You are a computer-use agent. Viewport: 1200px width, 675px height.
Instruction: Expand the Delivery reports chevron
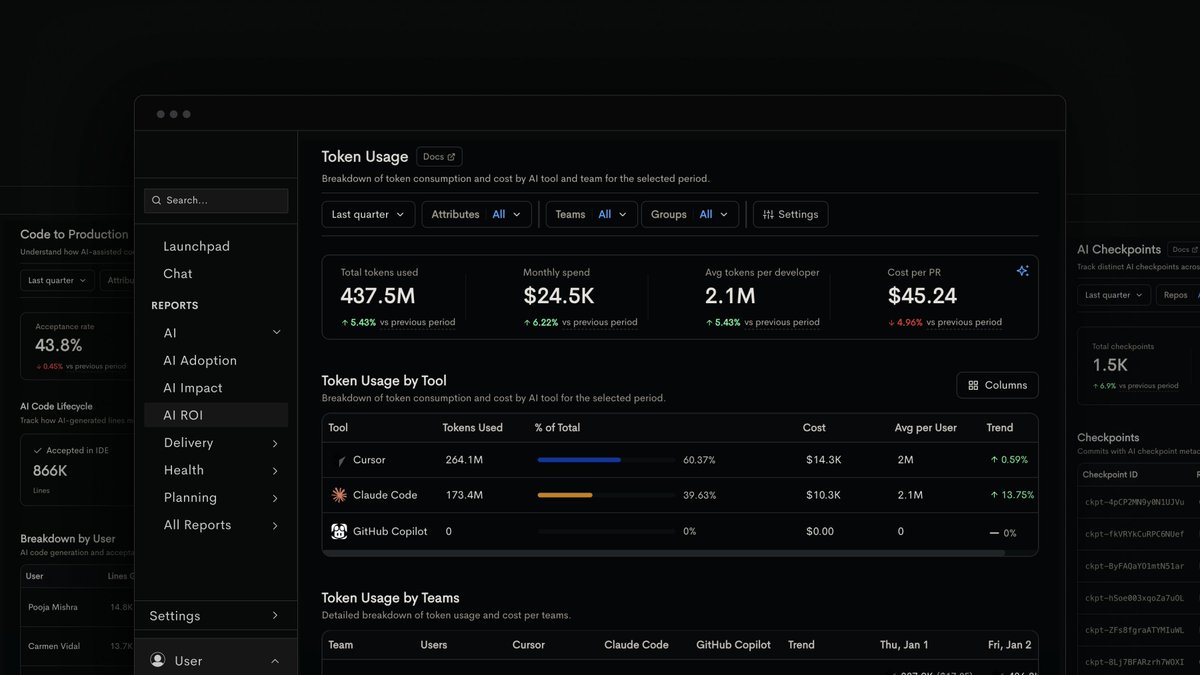(275, 443)
